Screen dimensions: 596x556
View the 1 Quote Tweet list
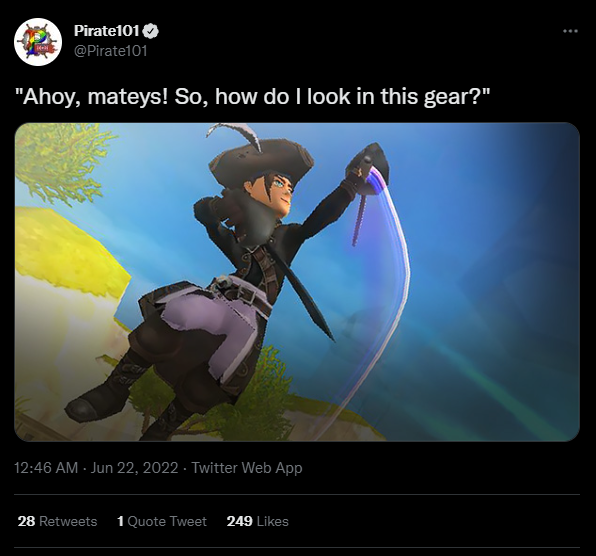tap(162, 521)
